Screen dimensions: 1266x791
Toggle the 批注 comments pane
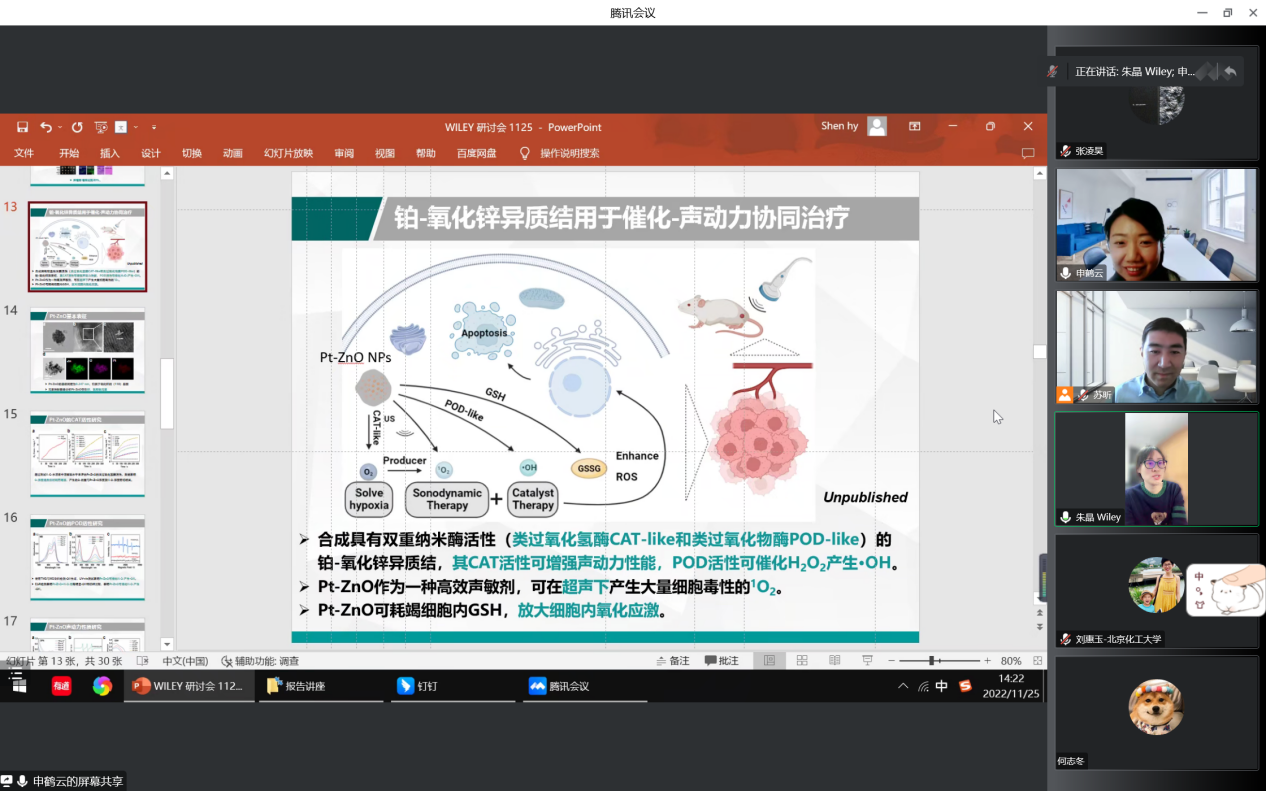click(722, 661)
